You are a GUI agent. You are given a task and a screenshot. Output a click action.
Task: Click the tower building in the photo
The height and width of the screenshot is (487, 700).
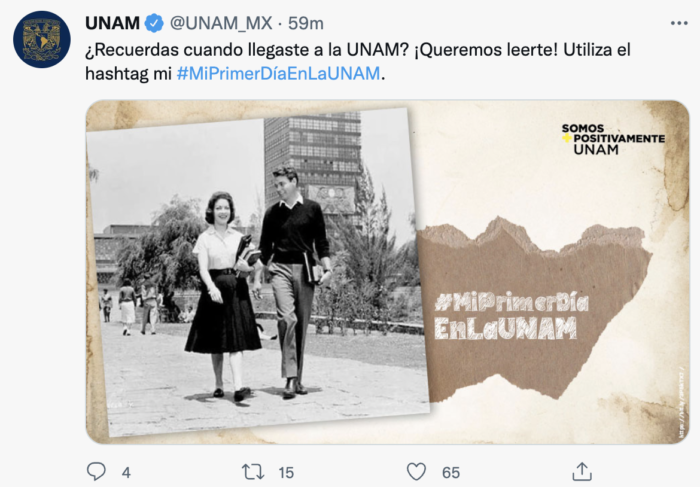[x=312, y=167]
